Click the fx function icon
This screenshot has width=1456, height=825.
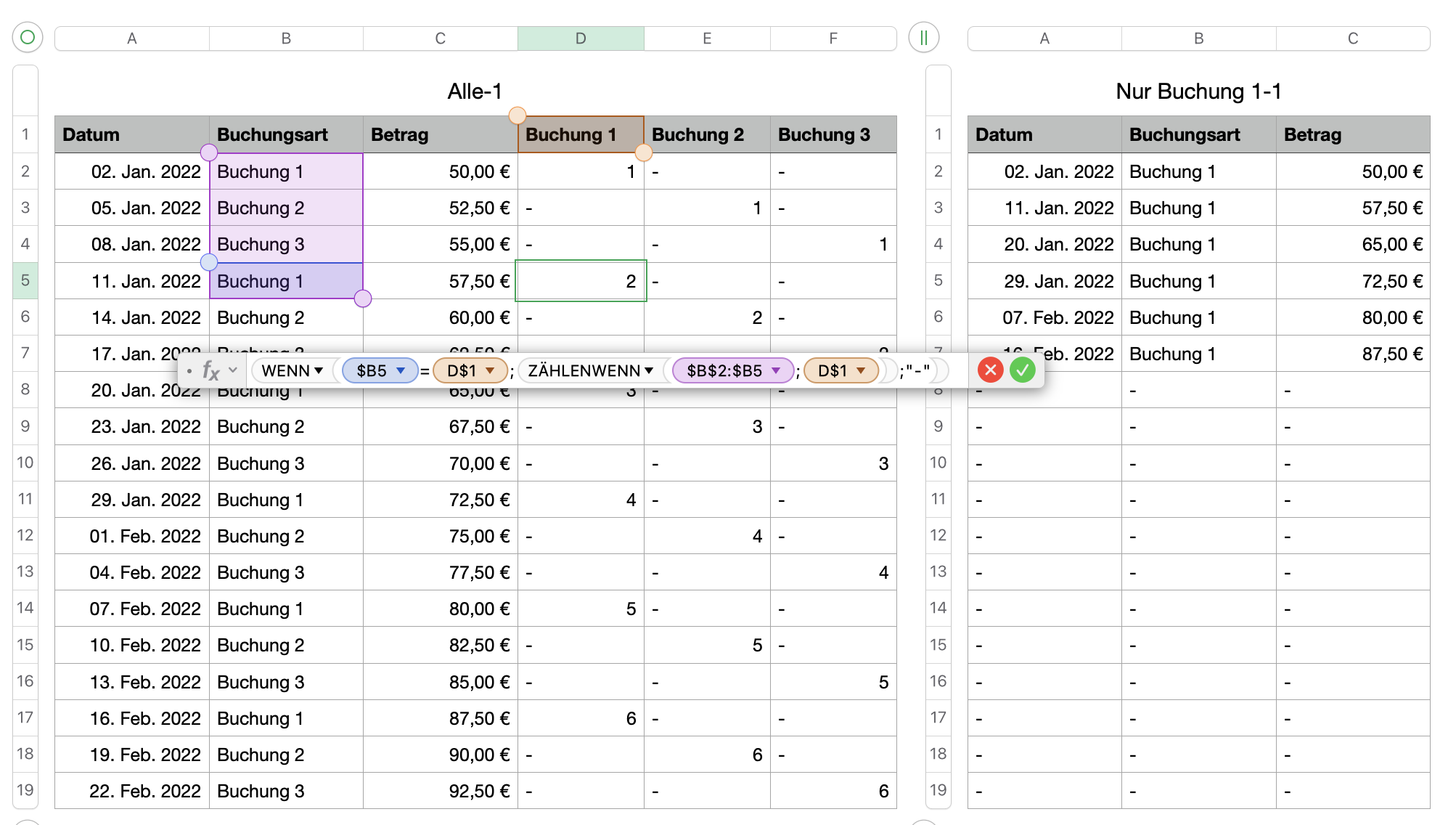210,370
